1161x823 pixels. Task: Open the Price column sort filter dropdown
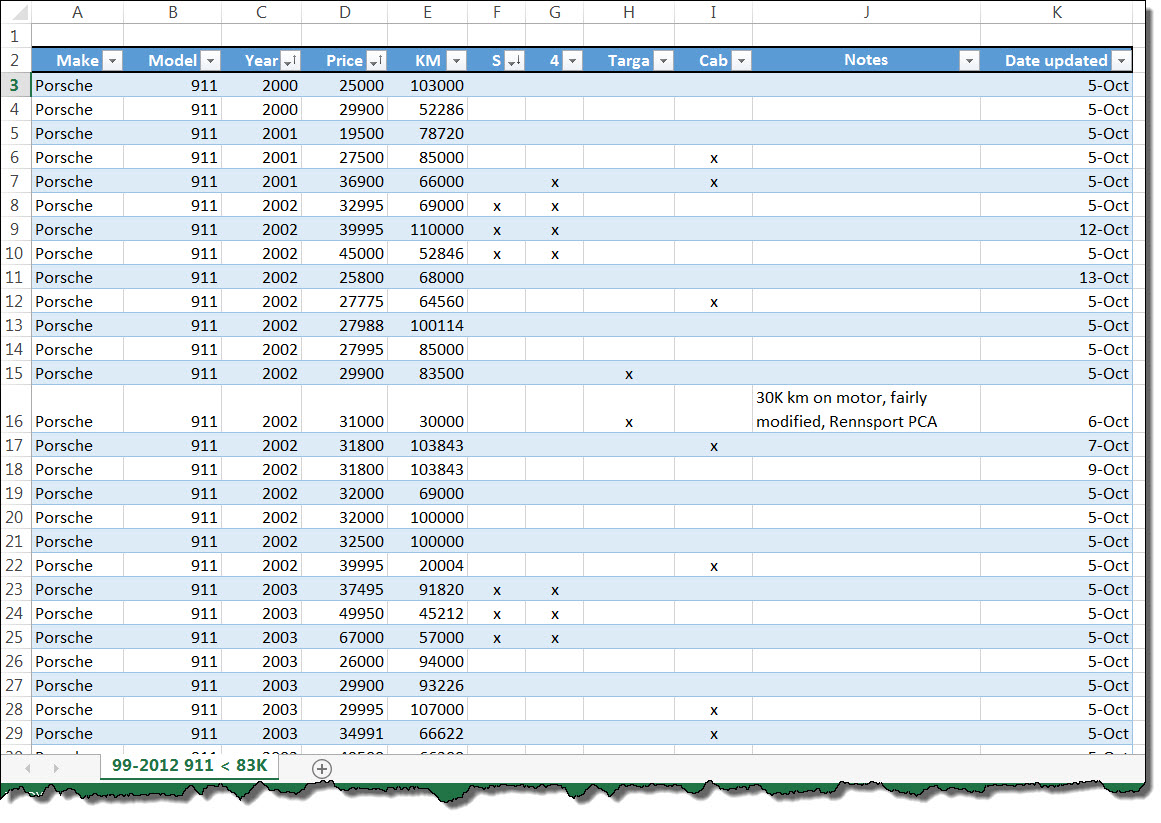coord(377,61)
